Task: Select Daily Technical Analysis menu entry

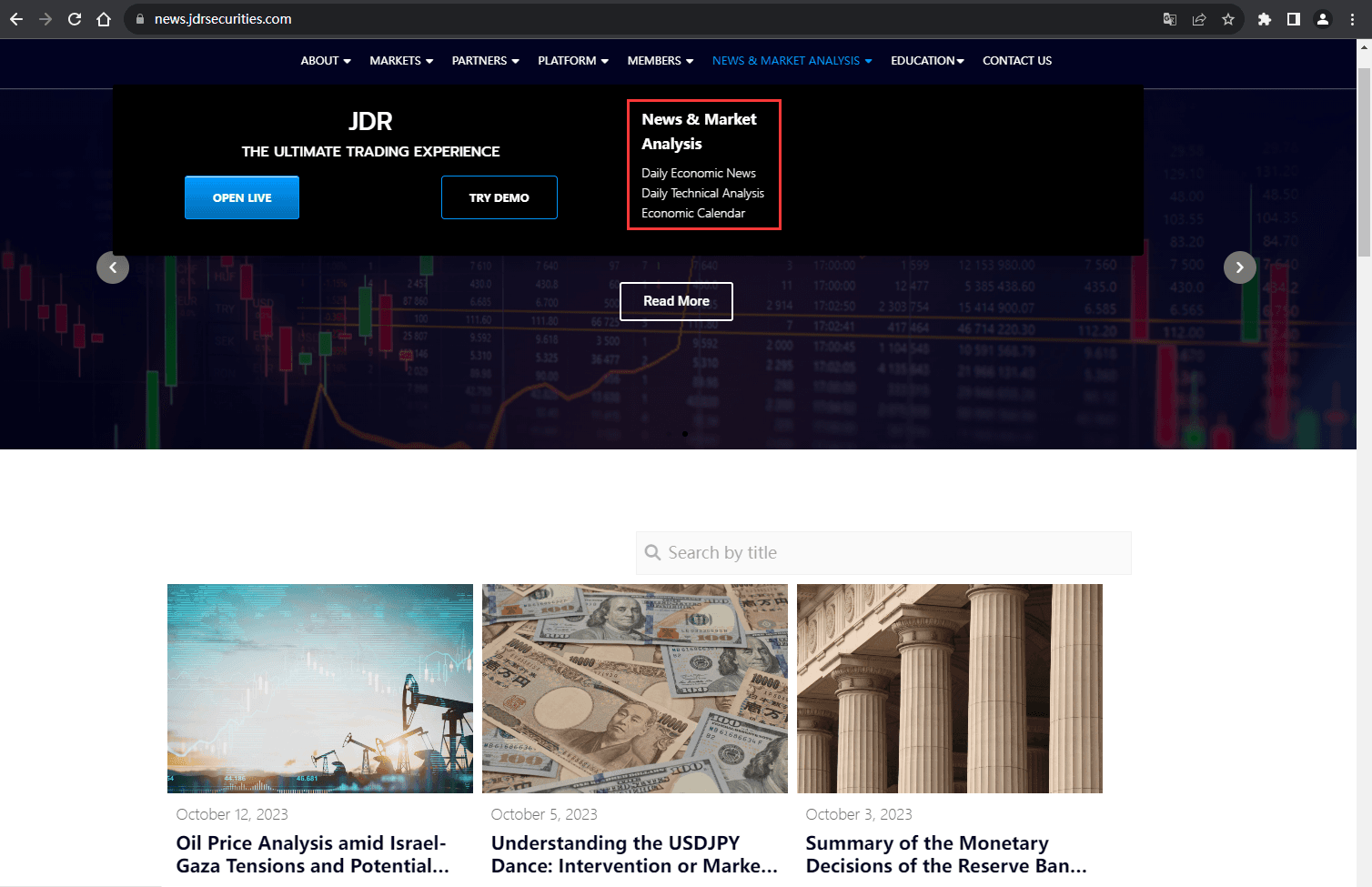Action: pos(702,193)
